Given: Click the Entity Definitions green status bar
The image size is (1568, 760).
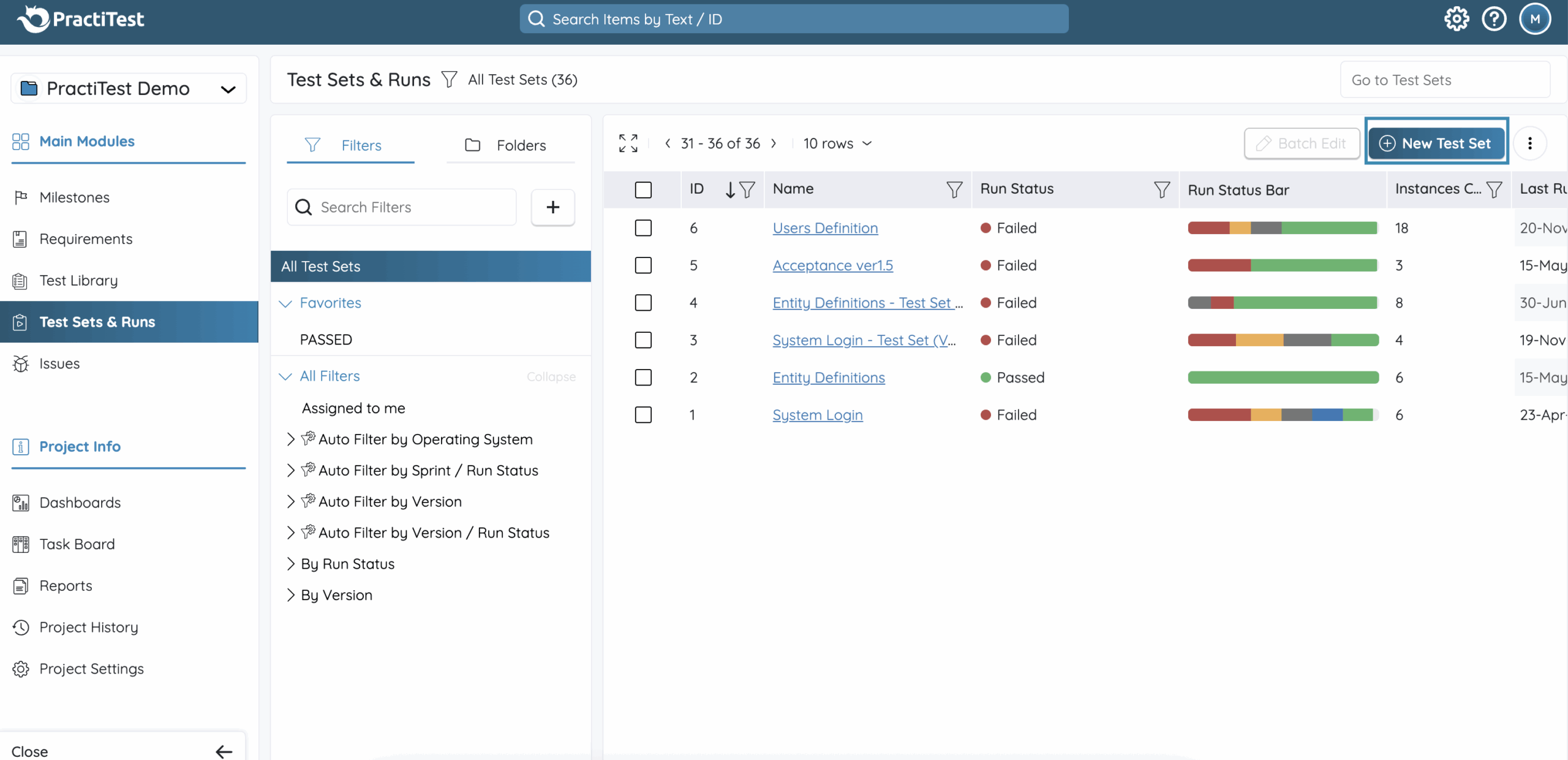Looking at the screenshot, I should click(1283, 378).
